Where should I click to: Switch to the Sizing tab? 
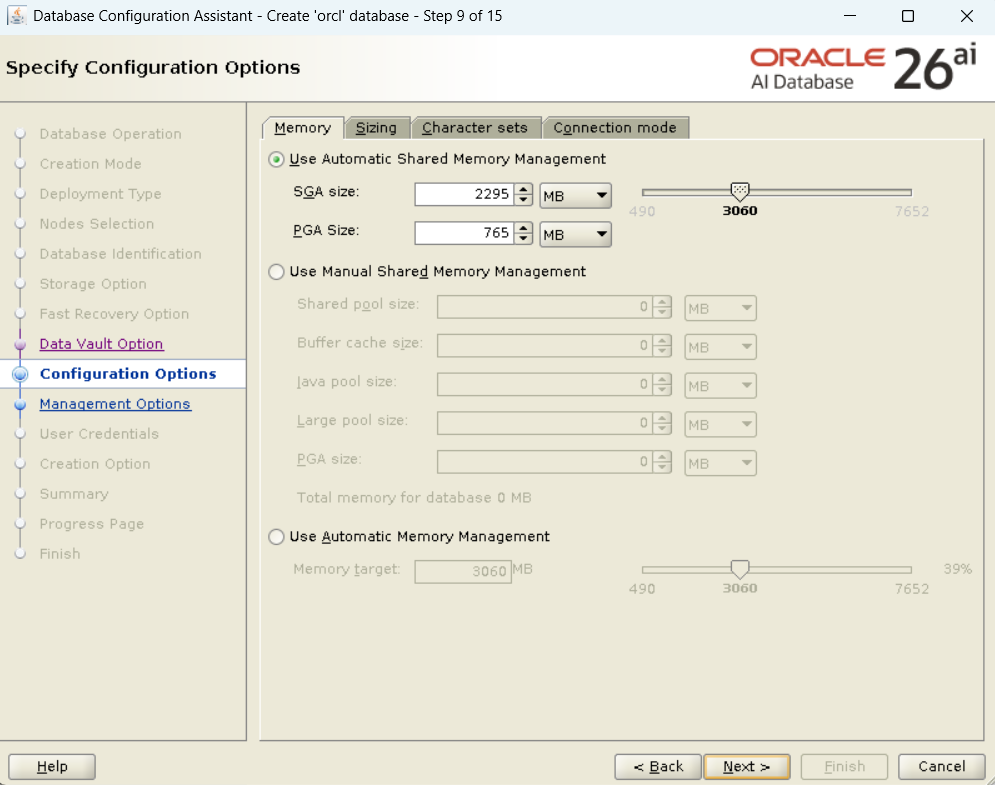click(377, 128)
